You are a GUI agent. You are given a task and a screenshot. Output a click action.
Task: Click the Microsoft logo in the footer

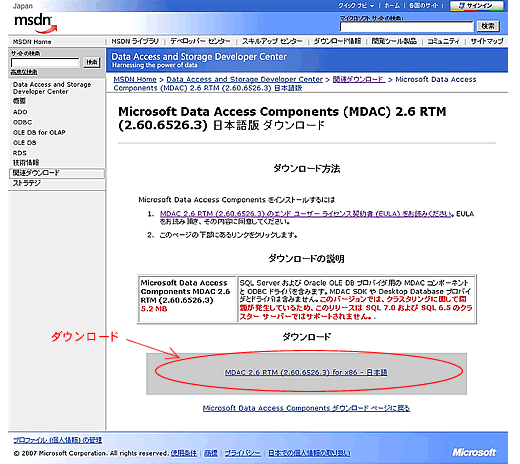click(x=474, y=452)
